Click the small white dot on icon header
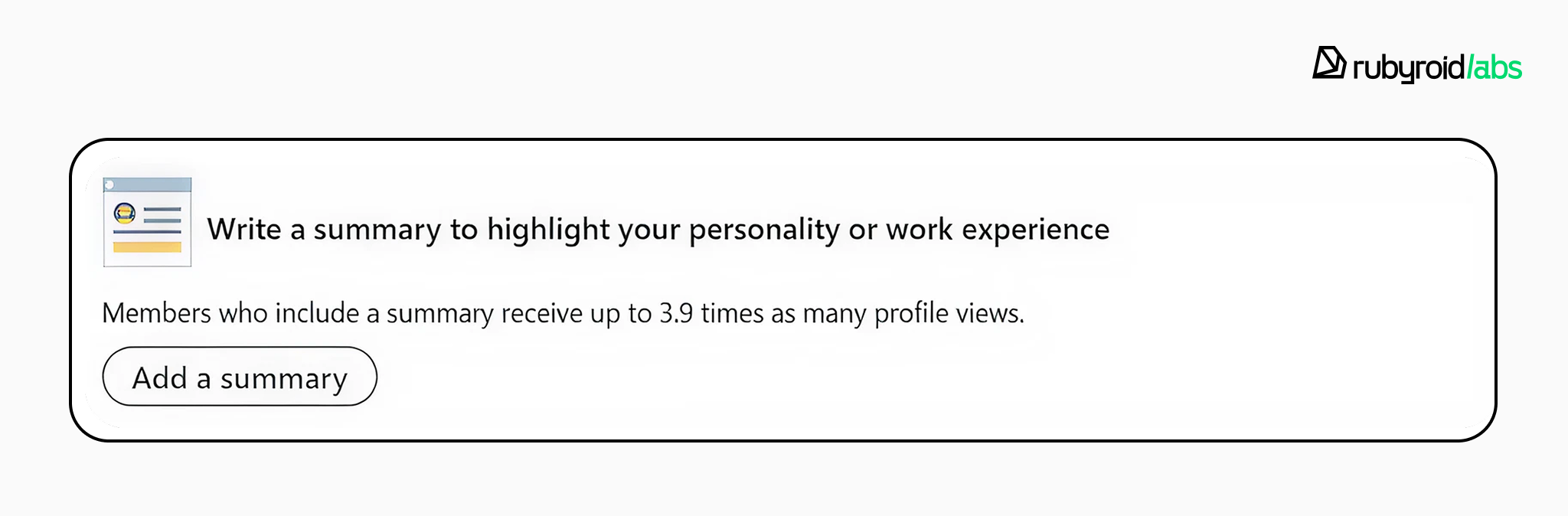Image resolution: width=1568 pixels, height=516 pixels. pyautogui.click(x=109, y=185)
